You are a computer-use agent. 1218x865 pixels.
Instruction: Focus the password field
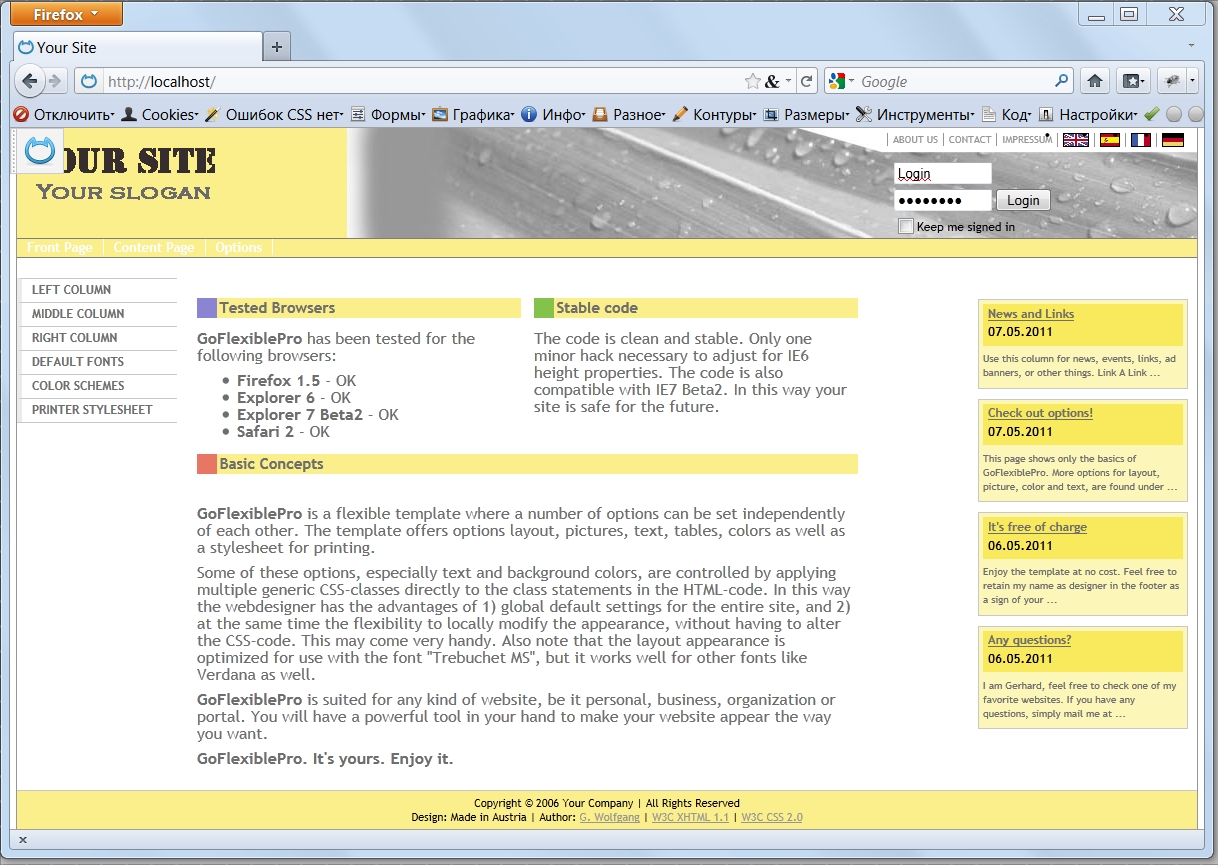click(x=943, y=201)
